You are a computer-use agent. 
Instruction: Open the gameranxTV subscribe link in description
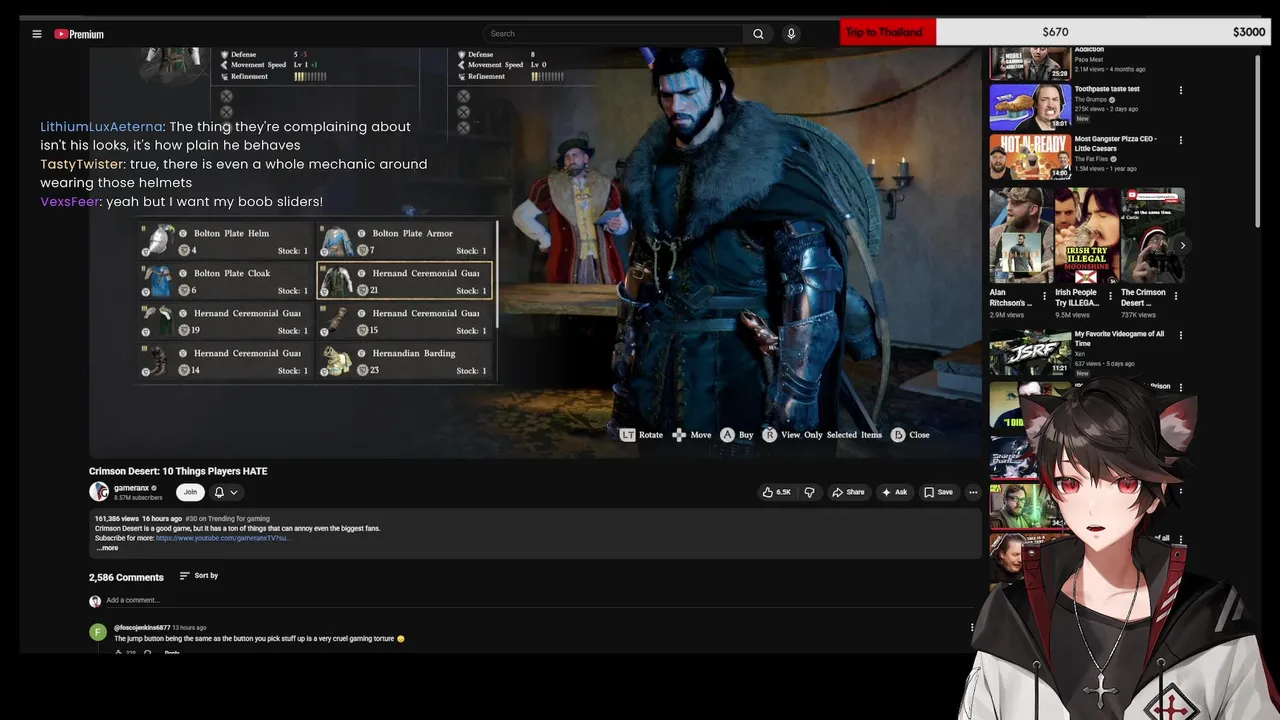(x=223, y=538)
